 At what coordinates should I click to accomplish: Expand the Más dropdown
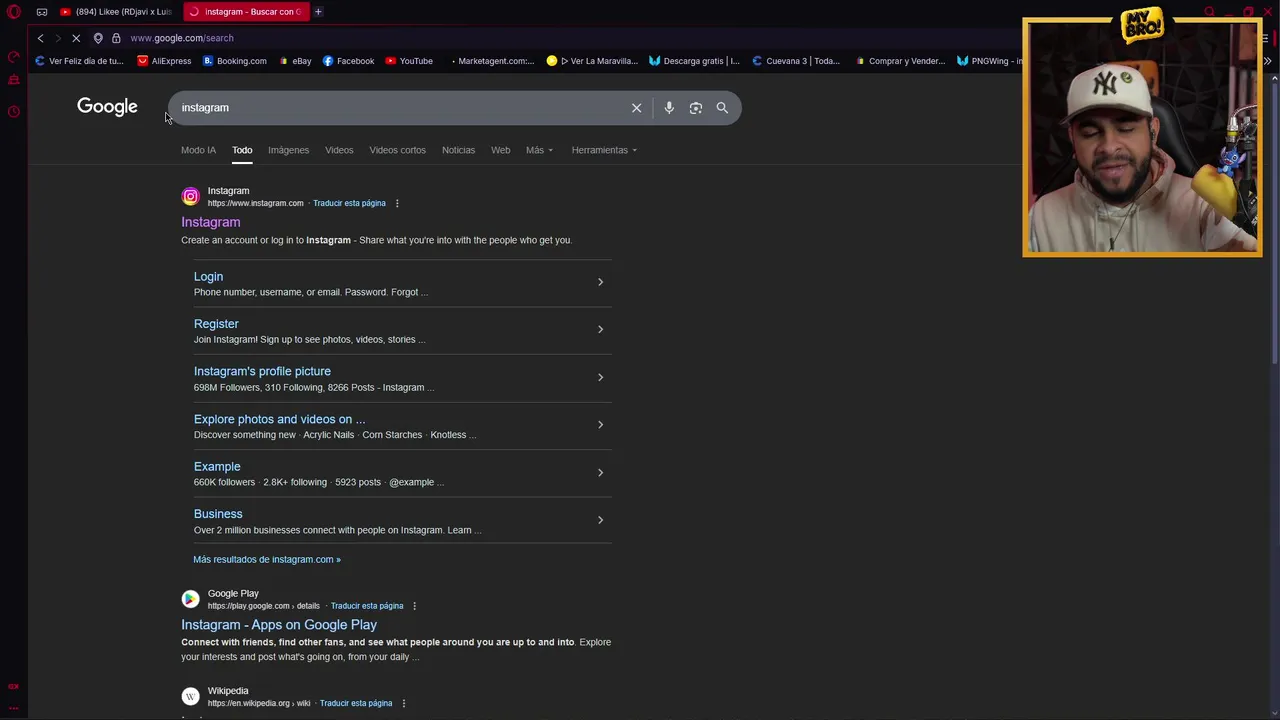pyautogui.click(x=539, y=150)
